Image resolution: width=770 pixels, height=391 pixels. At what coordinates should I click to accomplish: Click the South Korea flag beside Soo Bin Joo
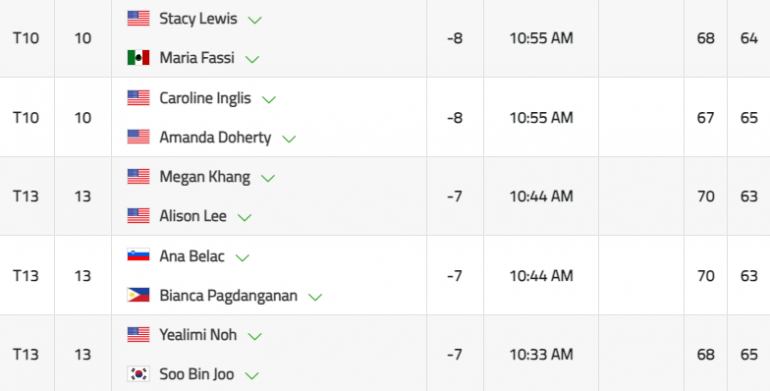pos(138,374)
